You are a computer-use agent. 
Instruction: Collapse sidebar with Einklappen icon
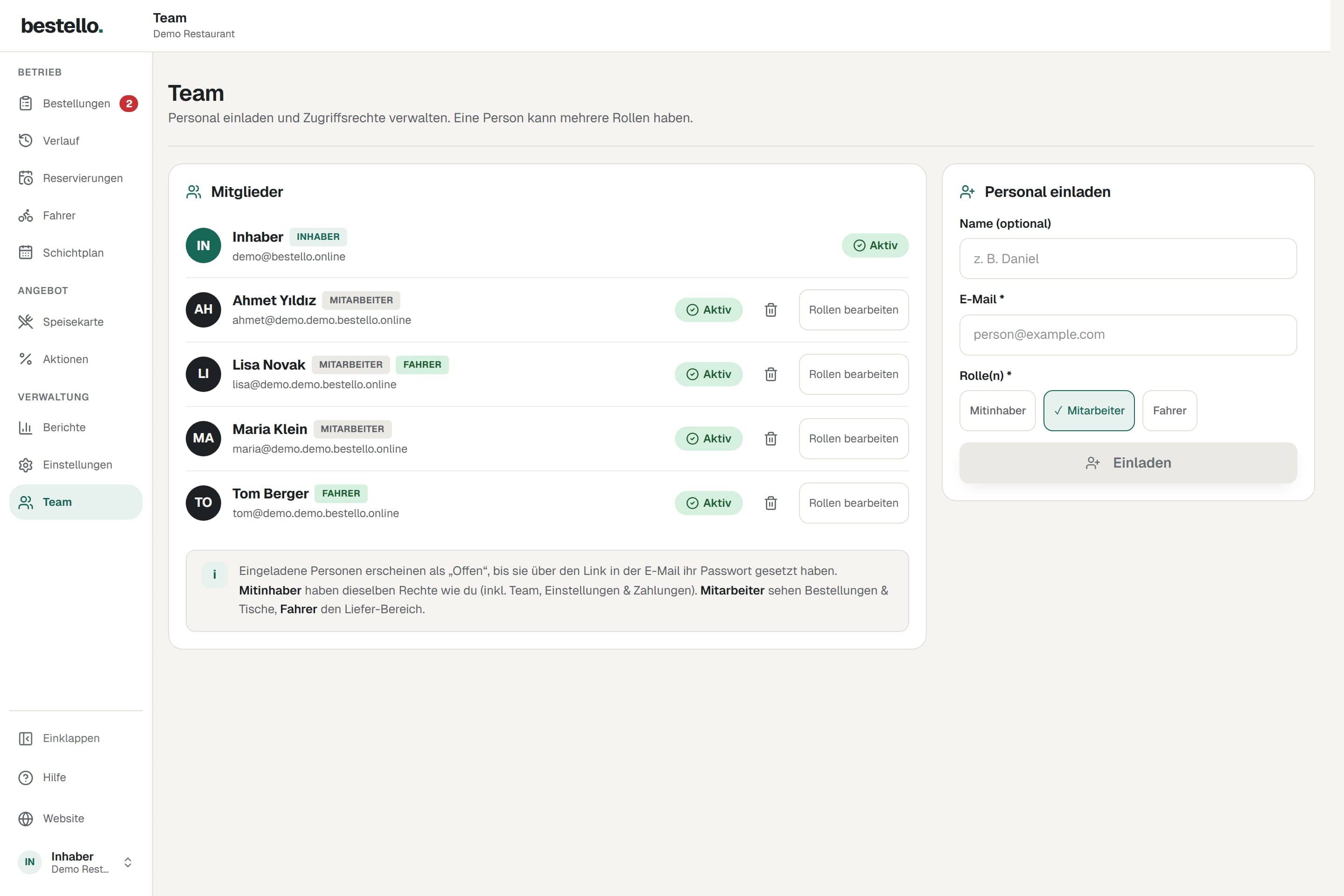coord(26,738)
